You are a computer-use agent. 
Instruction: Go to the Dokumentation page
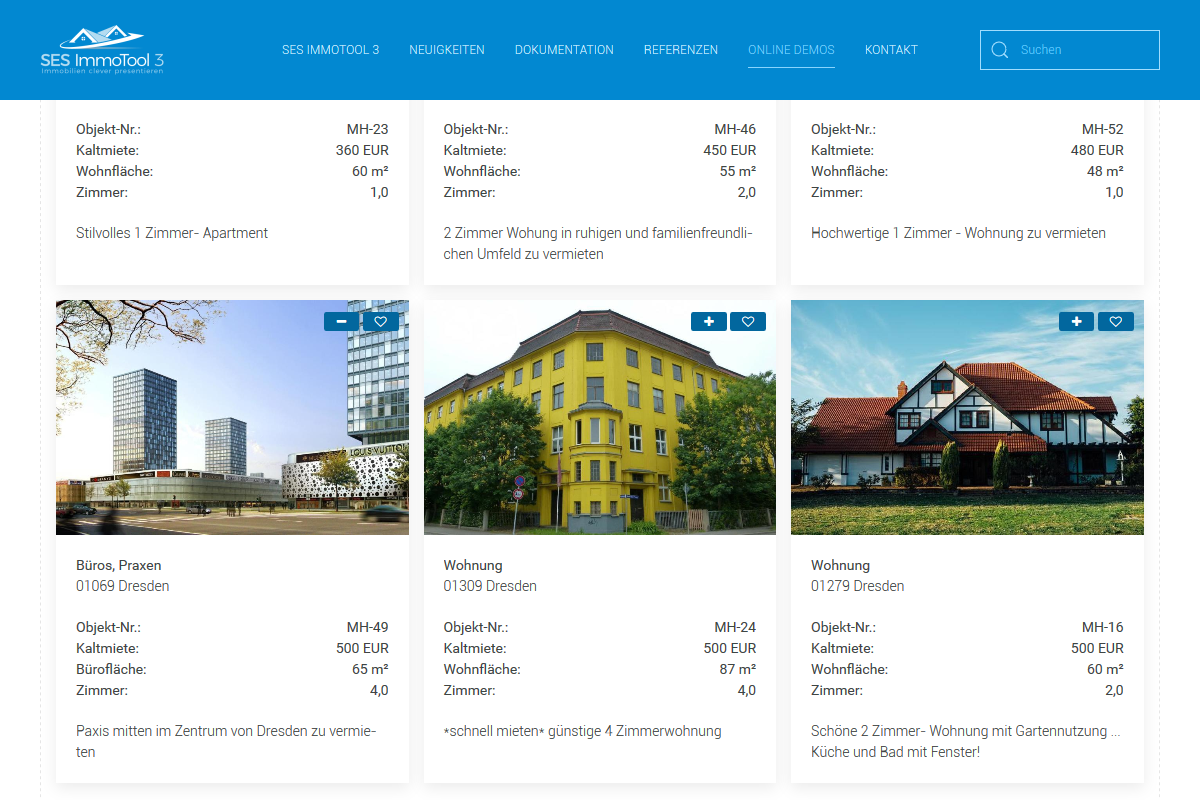coord(564,50)
